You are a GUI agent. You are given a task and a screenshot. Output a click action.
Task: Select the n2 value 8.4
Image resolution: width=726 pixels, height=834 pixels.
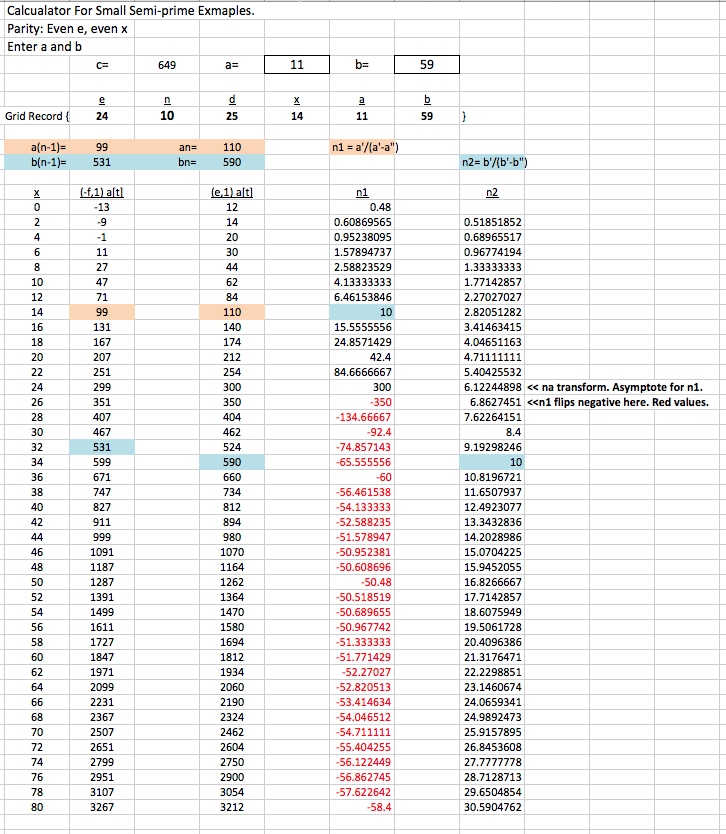pos(513,432)
